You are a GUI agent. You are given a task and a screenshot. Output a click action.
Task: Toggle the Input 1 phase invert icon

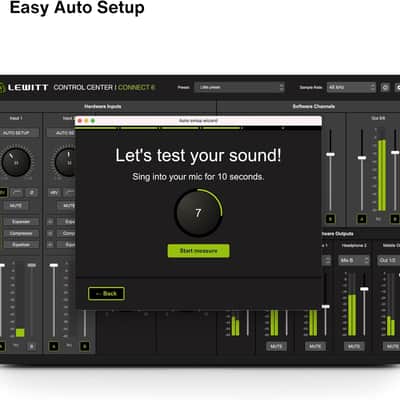pyautogui.click(x=32, y=192)
